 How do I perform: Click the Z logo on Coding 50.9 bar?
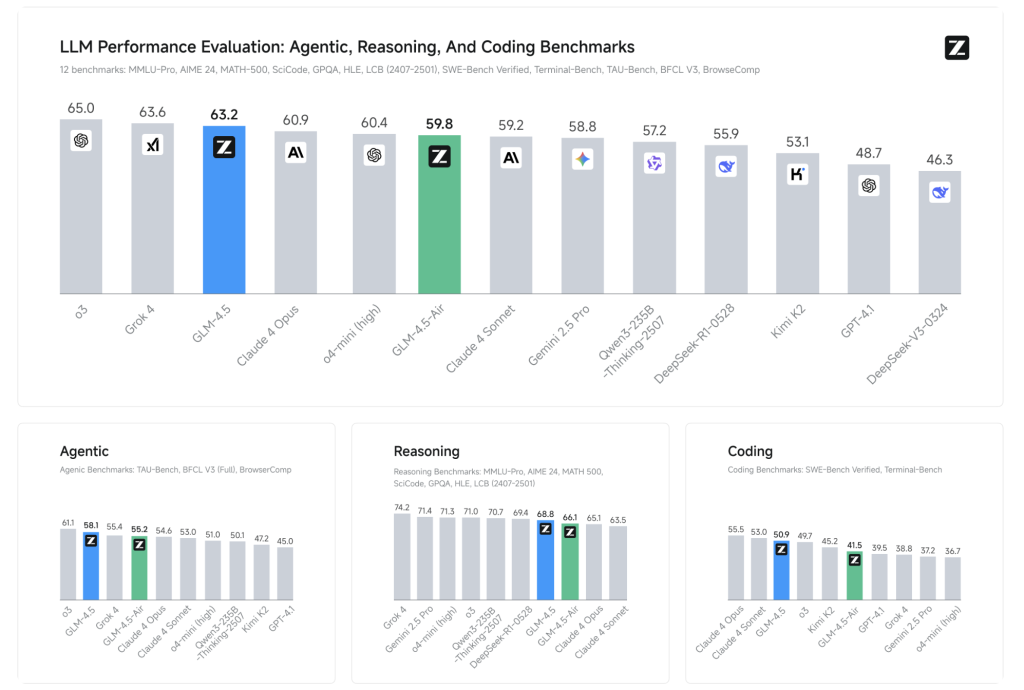pos(781,549)
